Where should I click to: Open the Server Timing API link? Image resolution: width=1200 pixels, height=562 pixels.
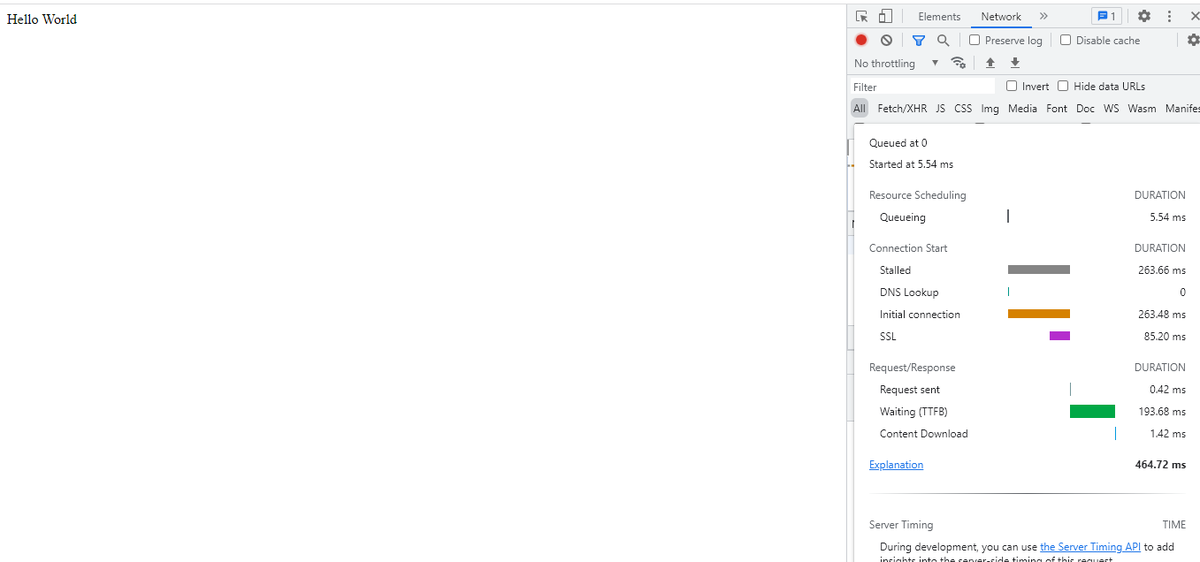point(1090,547)
